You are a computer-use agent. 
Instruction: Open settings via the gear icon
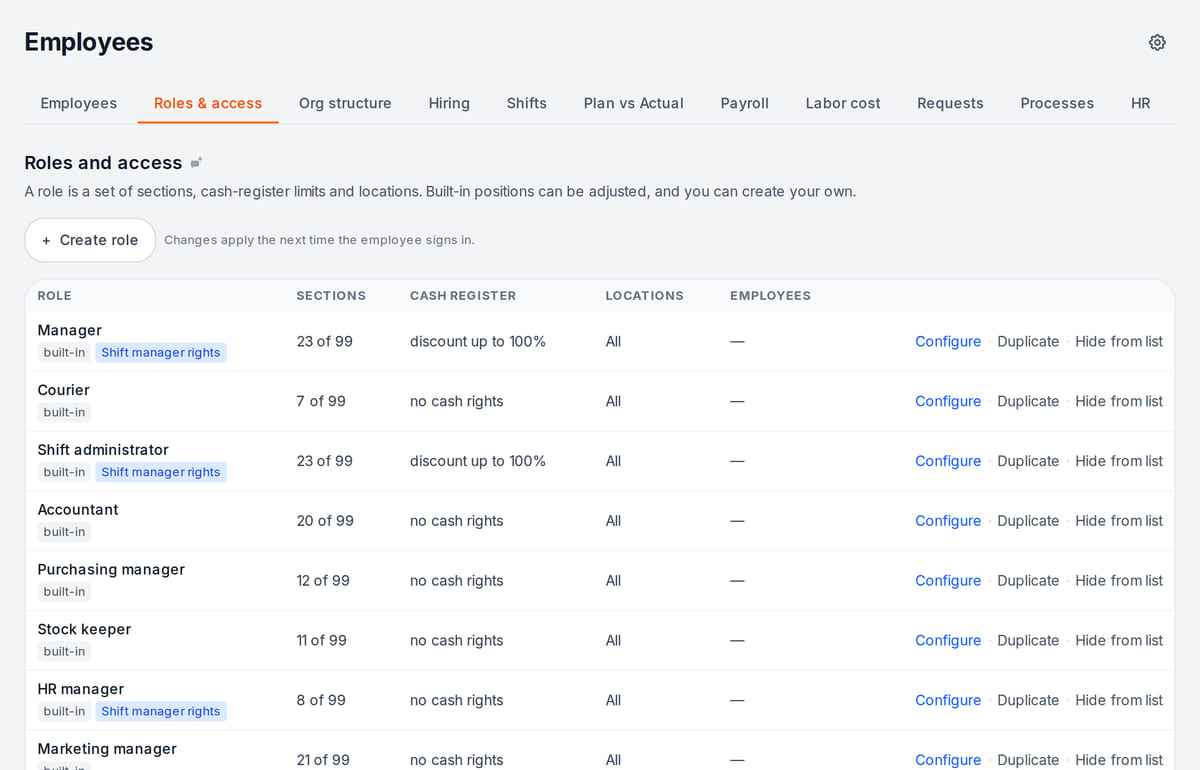coord(1157,42)
